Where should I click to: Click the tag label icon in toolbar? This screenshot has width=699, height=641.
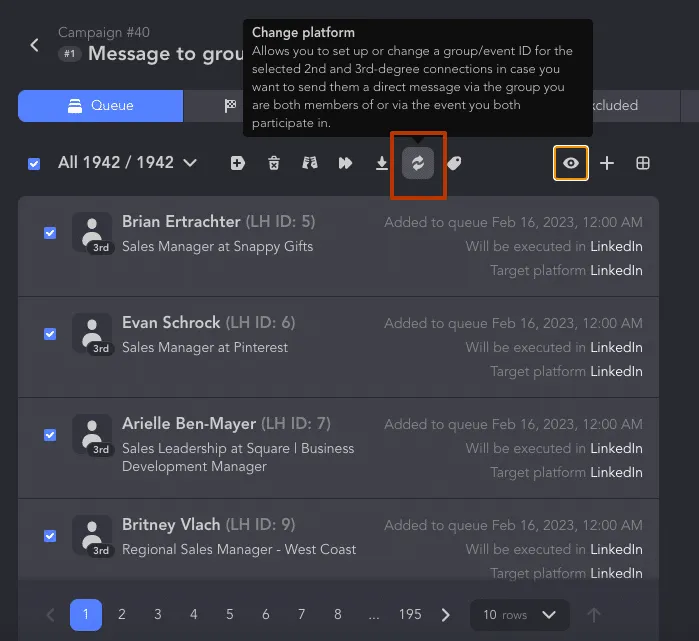(x=454, y=163)
